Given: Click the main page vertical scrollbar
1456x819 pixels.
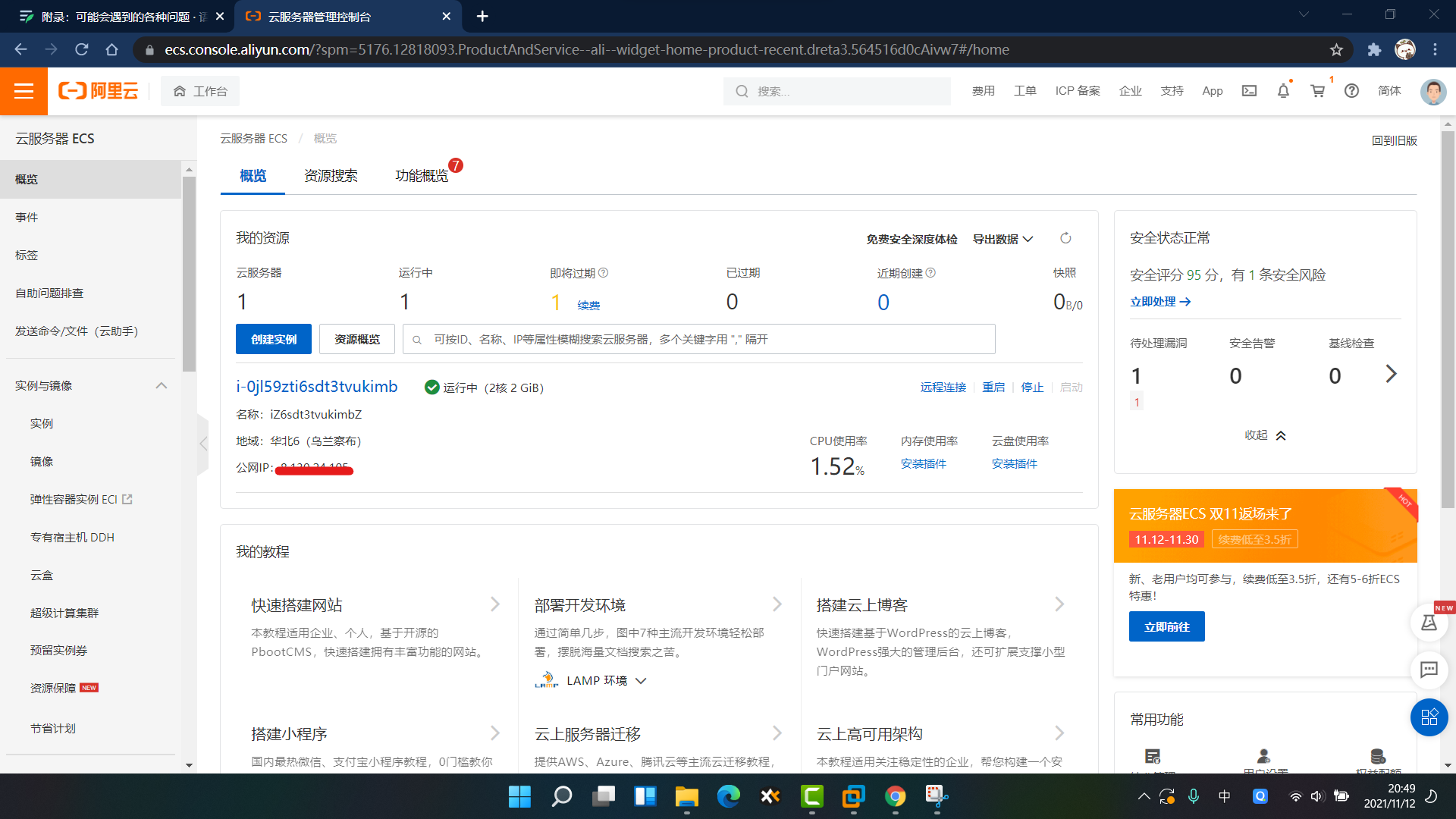Looking at the screenshot, I should coord(1448,319).
